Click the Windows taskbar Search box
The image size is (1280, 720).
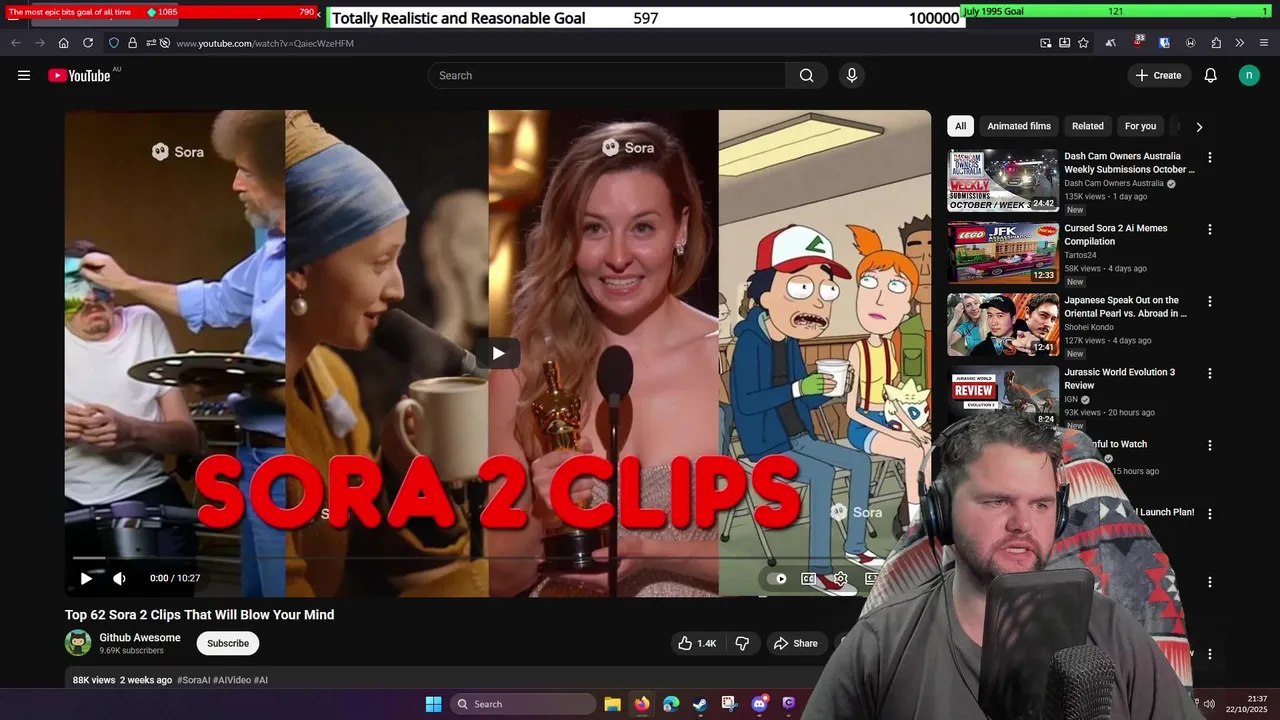click(x=523, y=704)
